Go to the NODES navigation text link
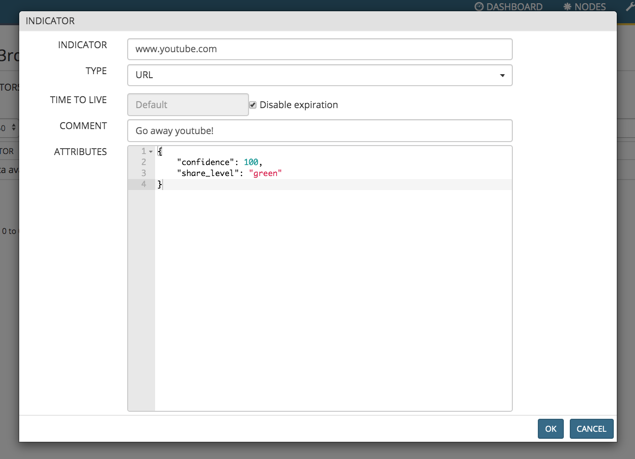Screen dimensions: 635x459 tap(590, 7)
